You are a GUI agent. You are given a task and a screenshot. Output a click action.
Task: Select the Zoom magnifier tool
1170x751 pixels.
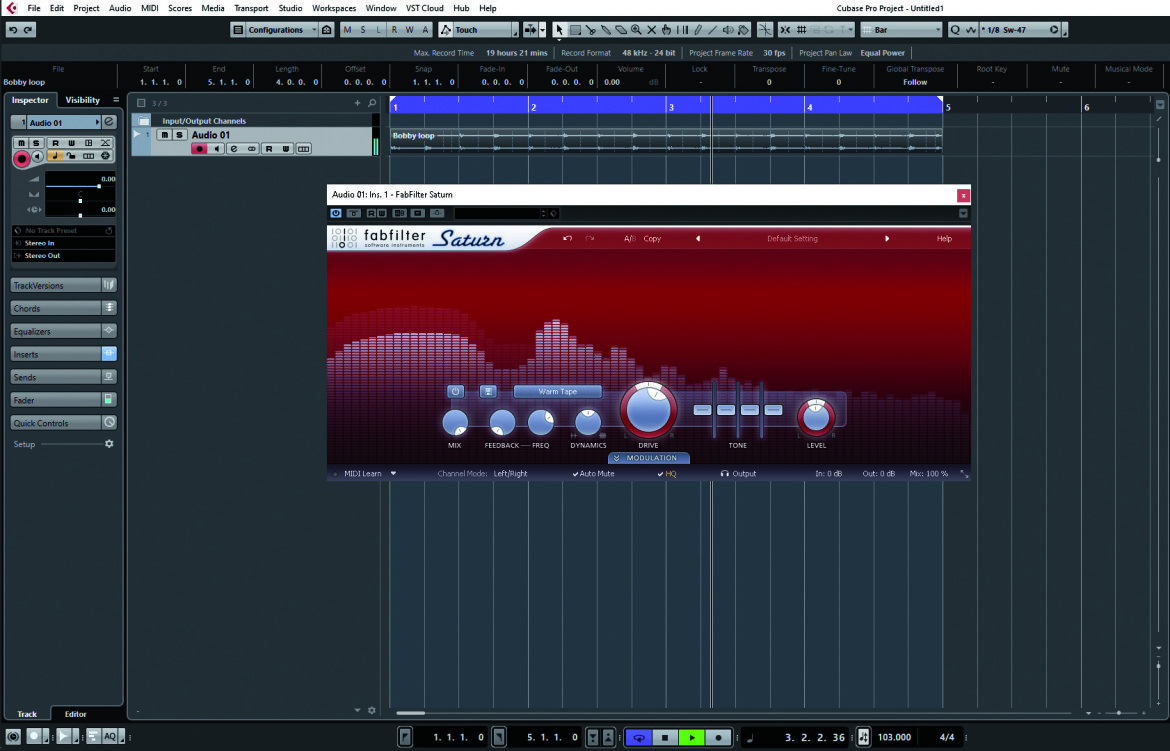(x=636, y=30)
